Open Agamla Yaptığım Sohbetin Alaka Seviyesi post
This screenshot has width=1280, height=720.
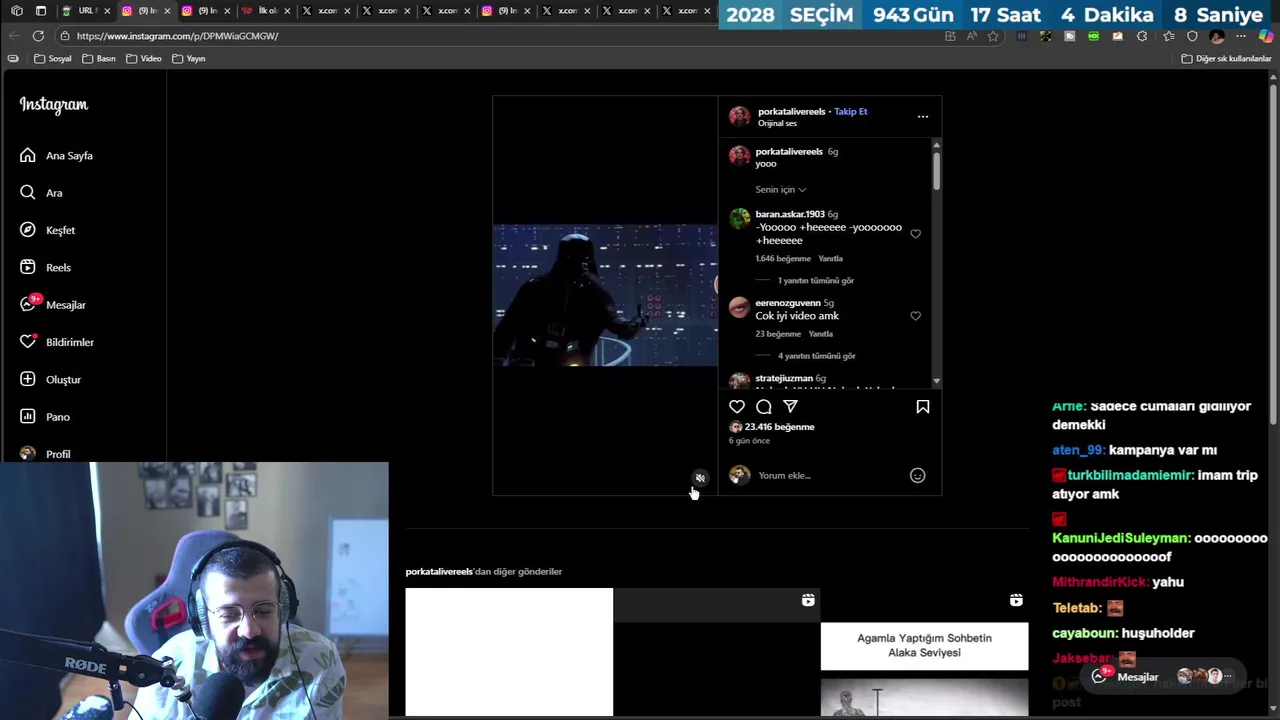924,652
